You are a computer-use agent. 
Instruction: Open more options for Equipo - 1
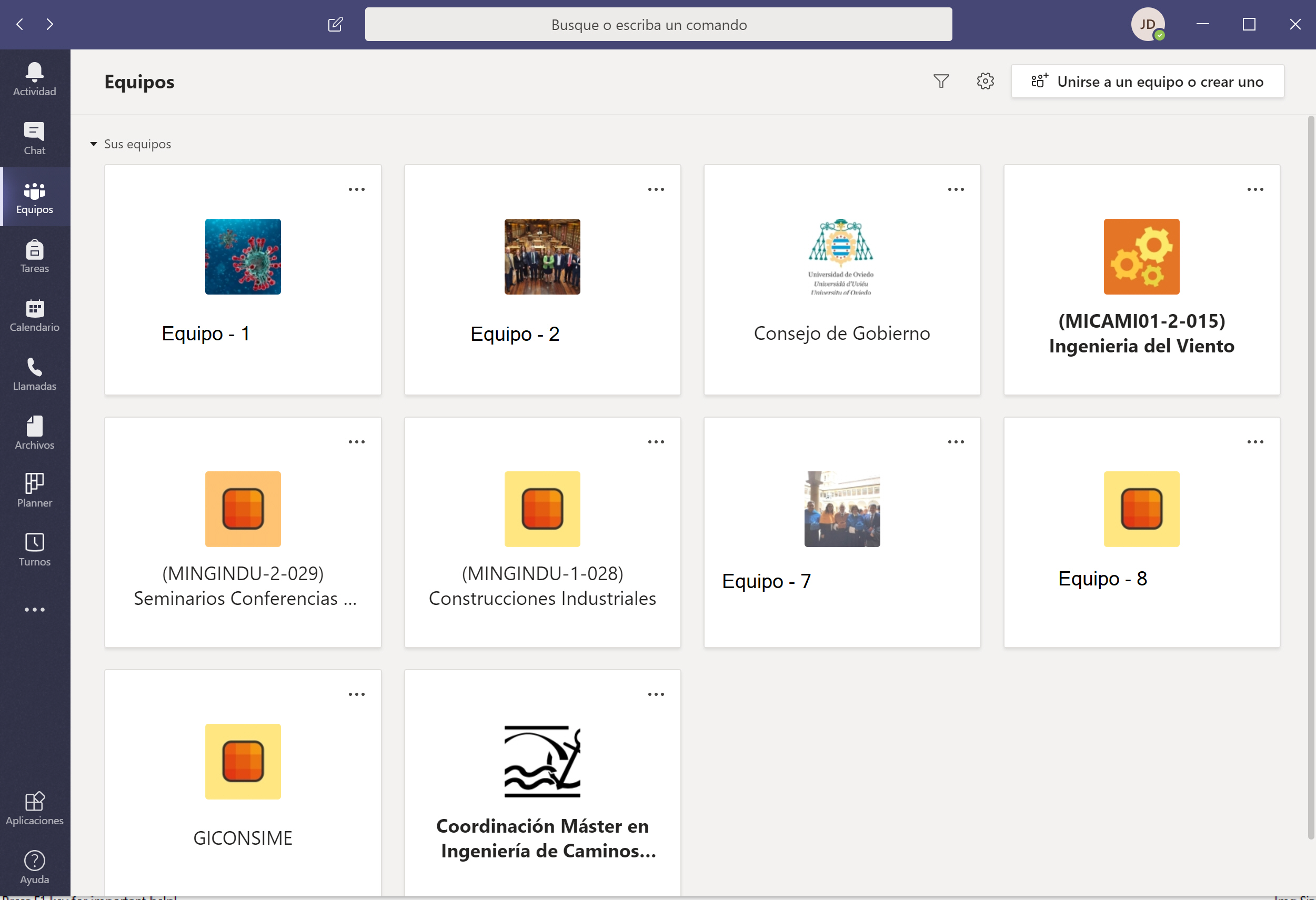pyautogui.click(x=356, y=189)
